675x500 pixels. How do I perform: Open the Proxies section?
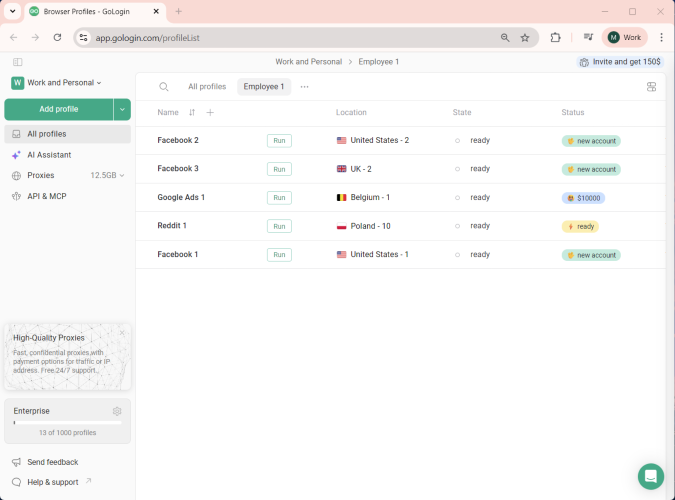pos(41,175)
